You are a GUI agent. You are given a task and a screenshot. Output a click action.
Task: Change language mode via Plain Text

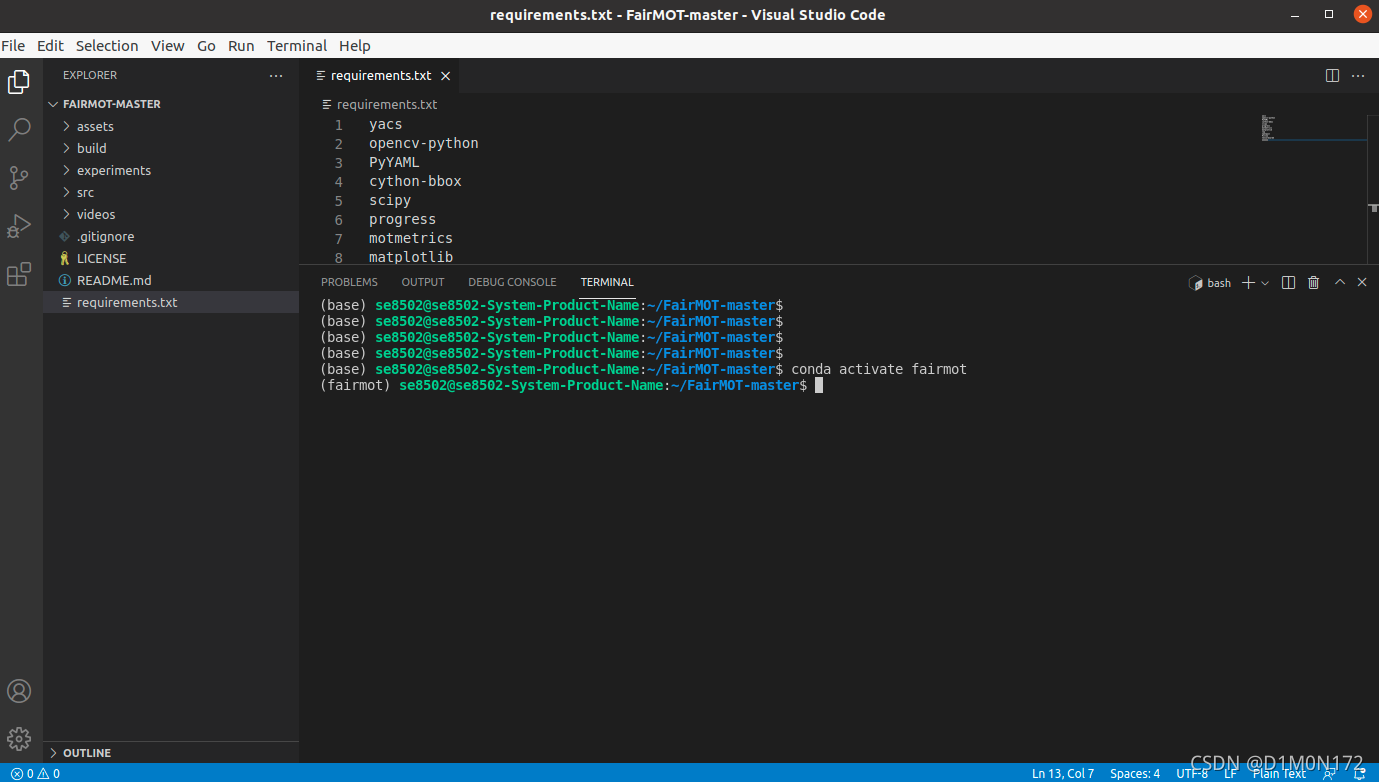pos(1279,773)
